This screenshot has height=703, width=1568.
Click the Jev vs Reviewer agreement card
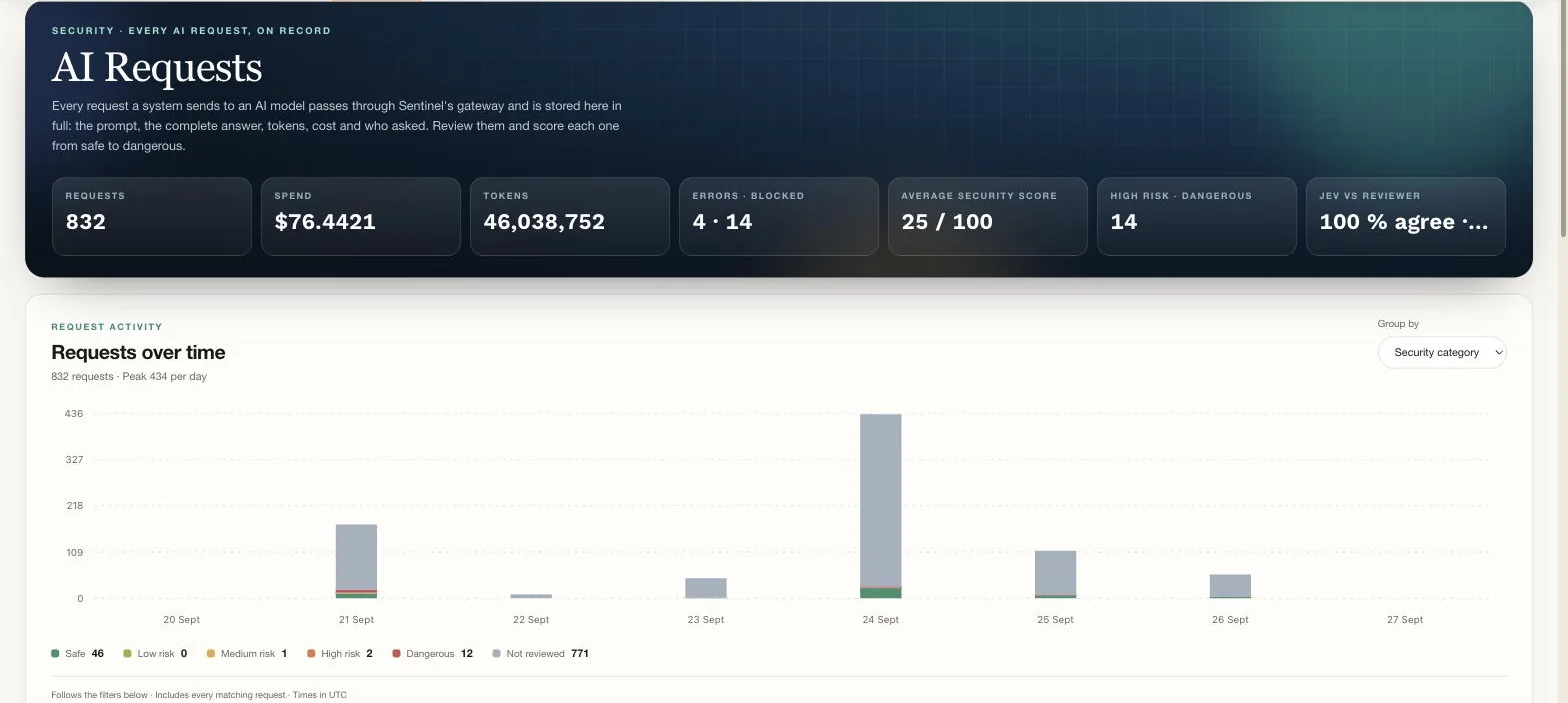pyautogui.click(x=1406, y=216)
